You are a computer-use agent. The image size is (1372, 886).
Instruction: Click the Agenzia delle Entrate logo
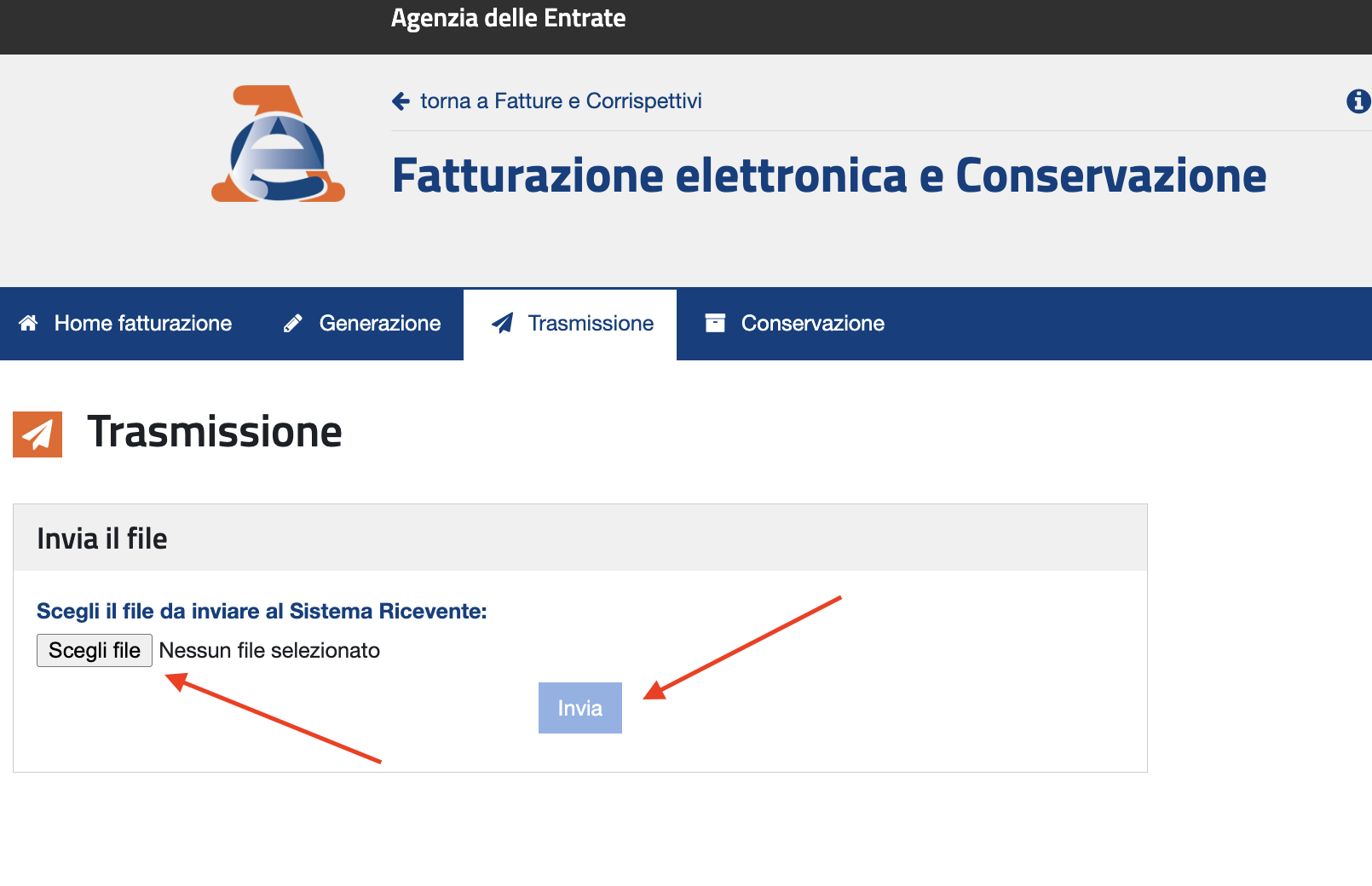point(278,143)
